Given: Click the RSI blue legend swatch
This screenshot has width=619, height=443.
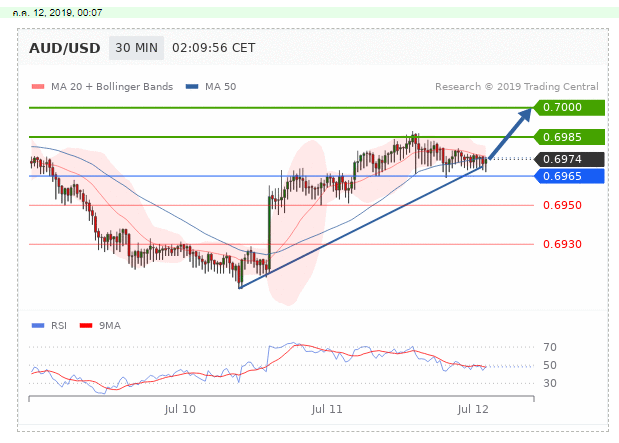Looking at the screenshot, I should pyautogui.click(x=38, y=326).
